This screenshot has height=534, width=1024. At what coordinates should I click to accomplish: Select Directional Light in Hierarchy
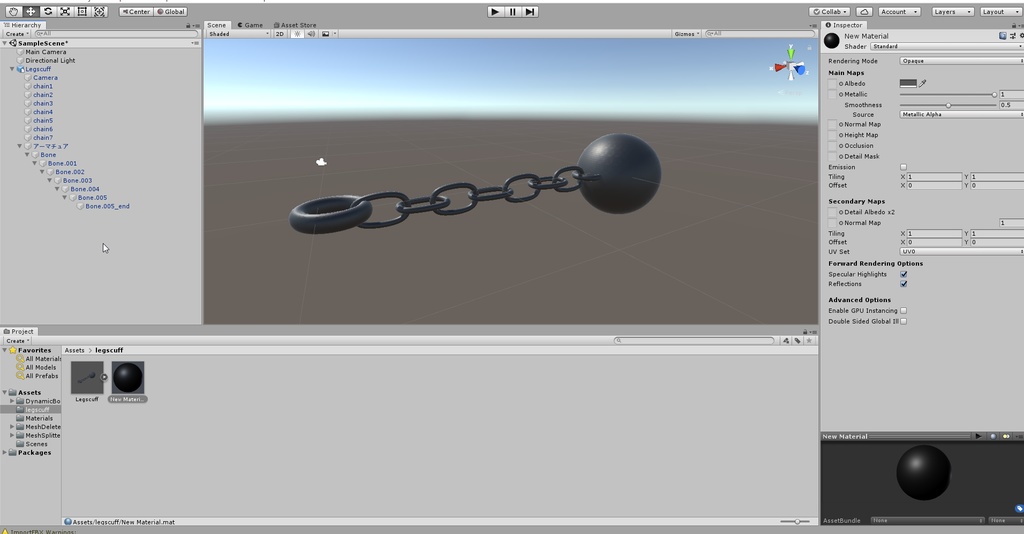click(50, 60)
